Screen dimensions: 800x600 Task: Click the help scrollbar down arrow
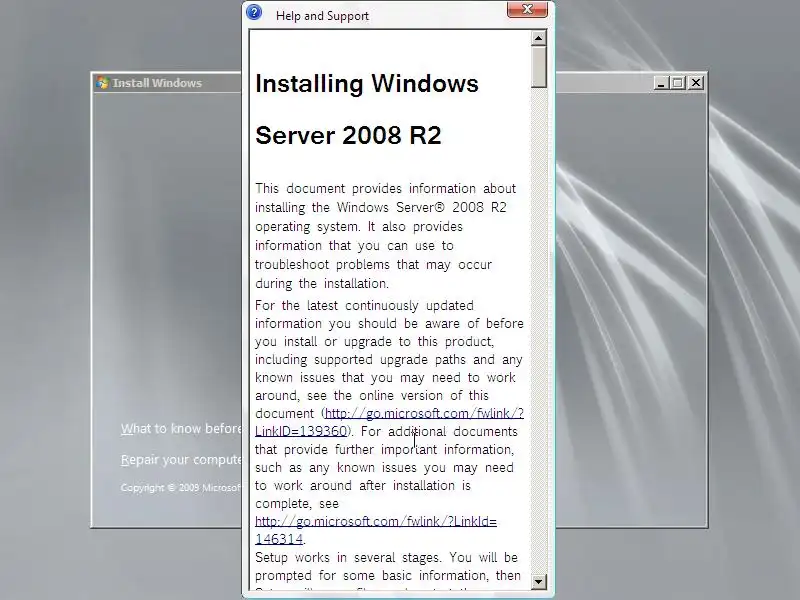pos(538,582)
